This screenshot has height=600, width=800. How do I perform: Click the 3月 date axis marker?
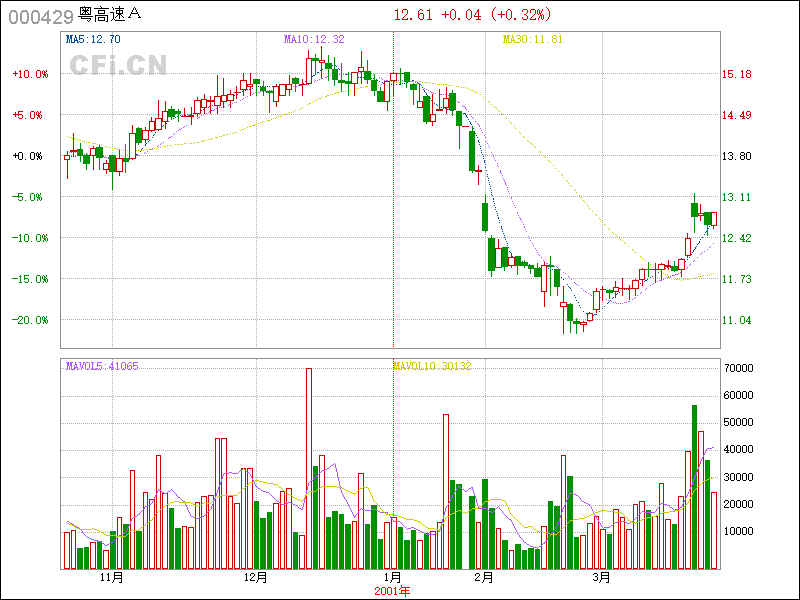[x=601, y=577]
